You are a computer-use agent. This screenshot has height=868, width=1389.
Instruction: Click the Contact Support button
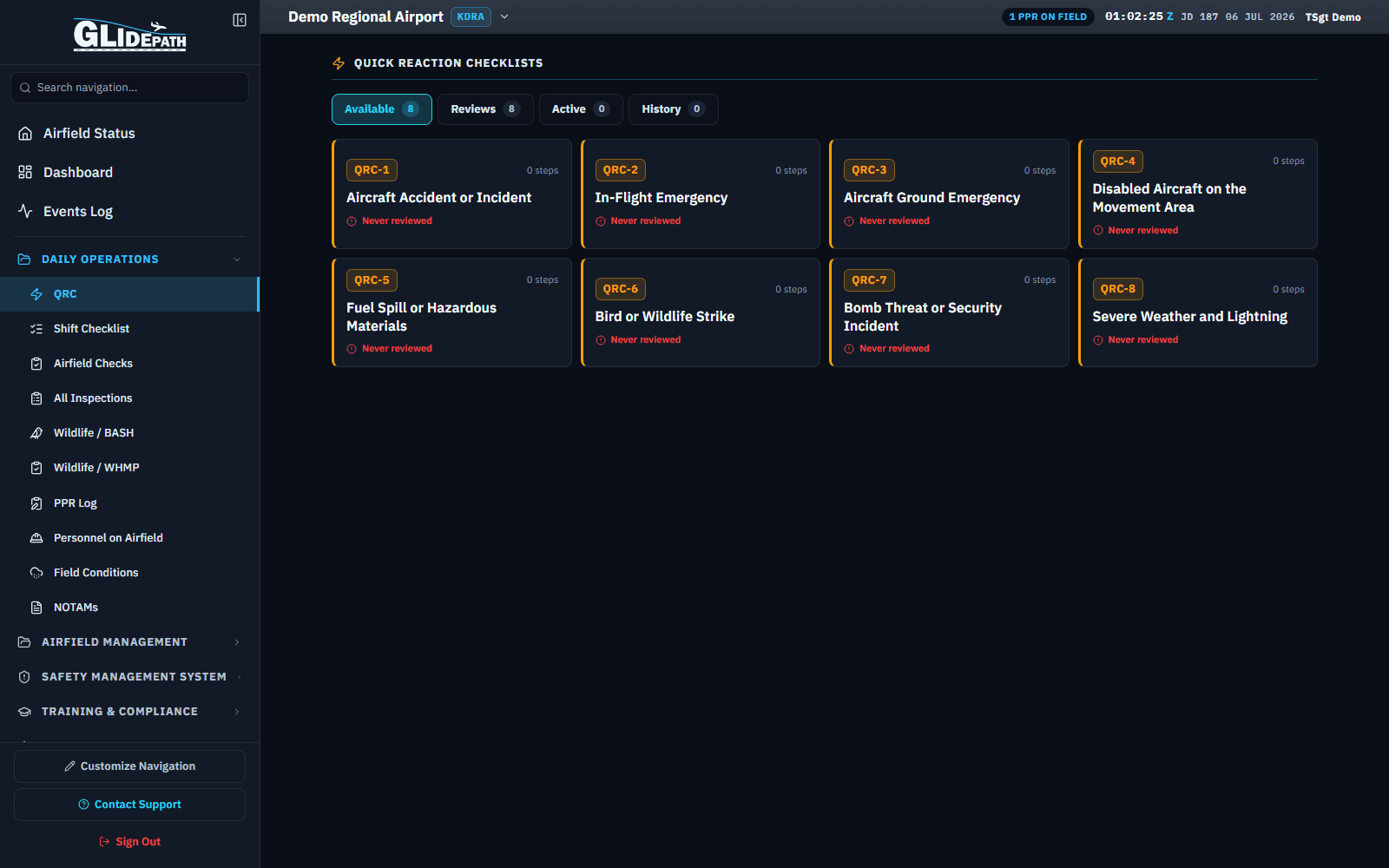(x=129, y=805)
